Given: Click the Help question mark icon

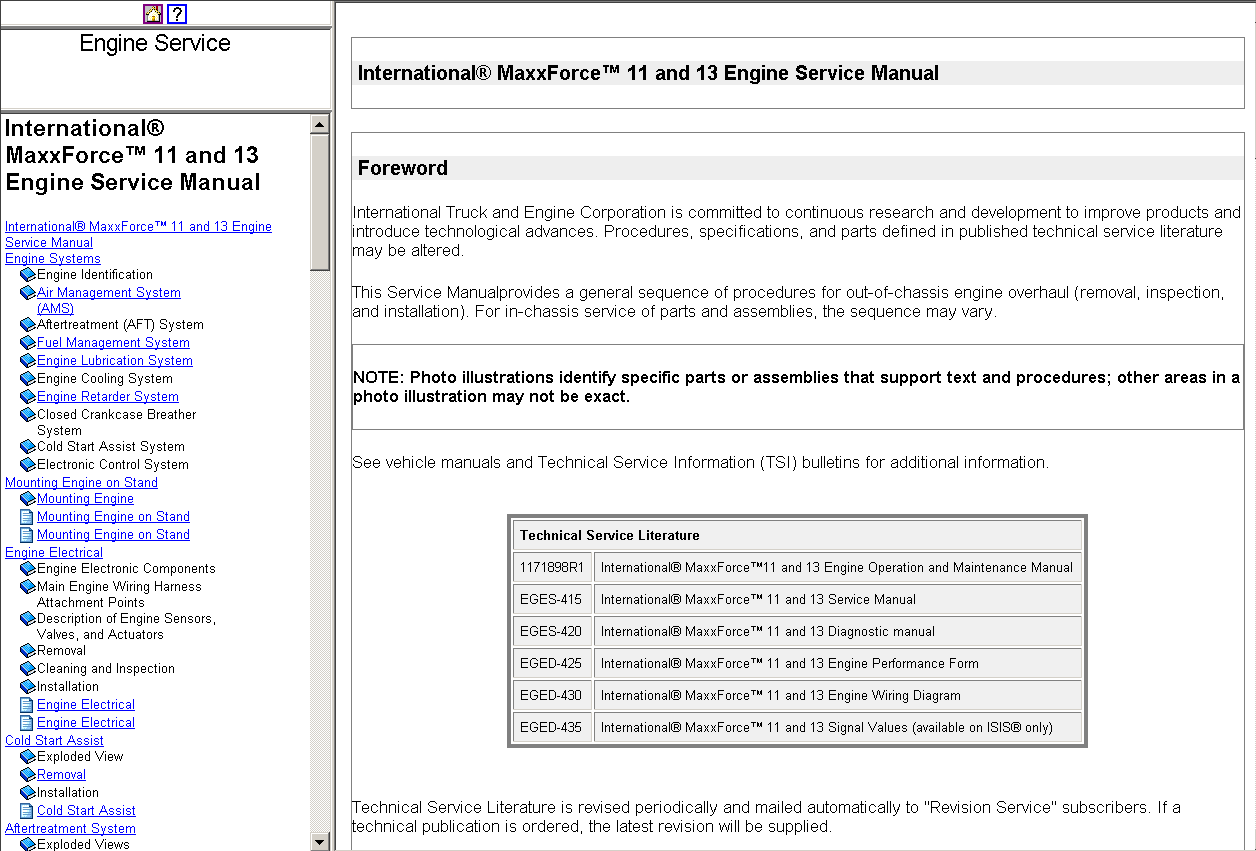Looking at the screenshot, I should pyautogui.click(x=177, y=14).
